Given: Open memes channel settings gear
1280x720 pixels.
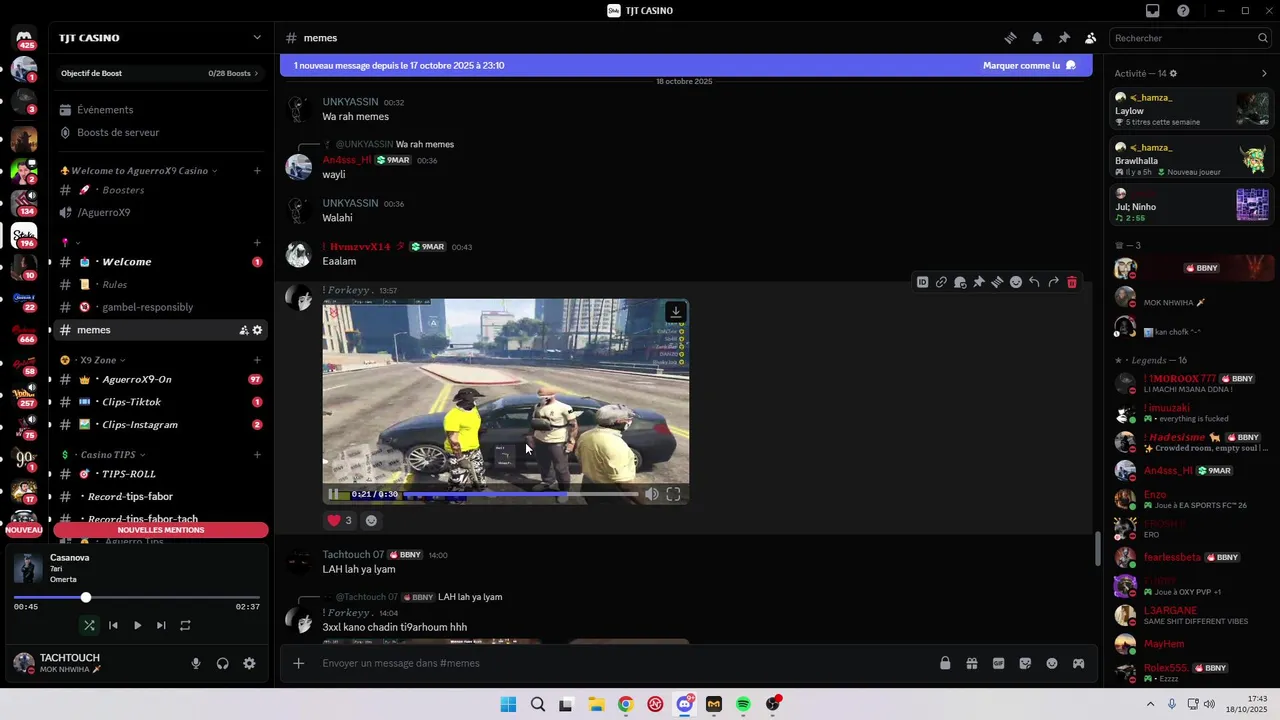Looking at the screenshot, I should coord(257,330).
